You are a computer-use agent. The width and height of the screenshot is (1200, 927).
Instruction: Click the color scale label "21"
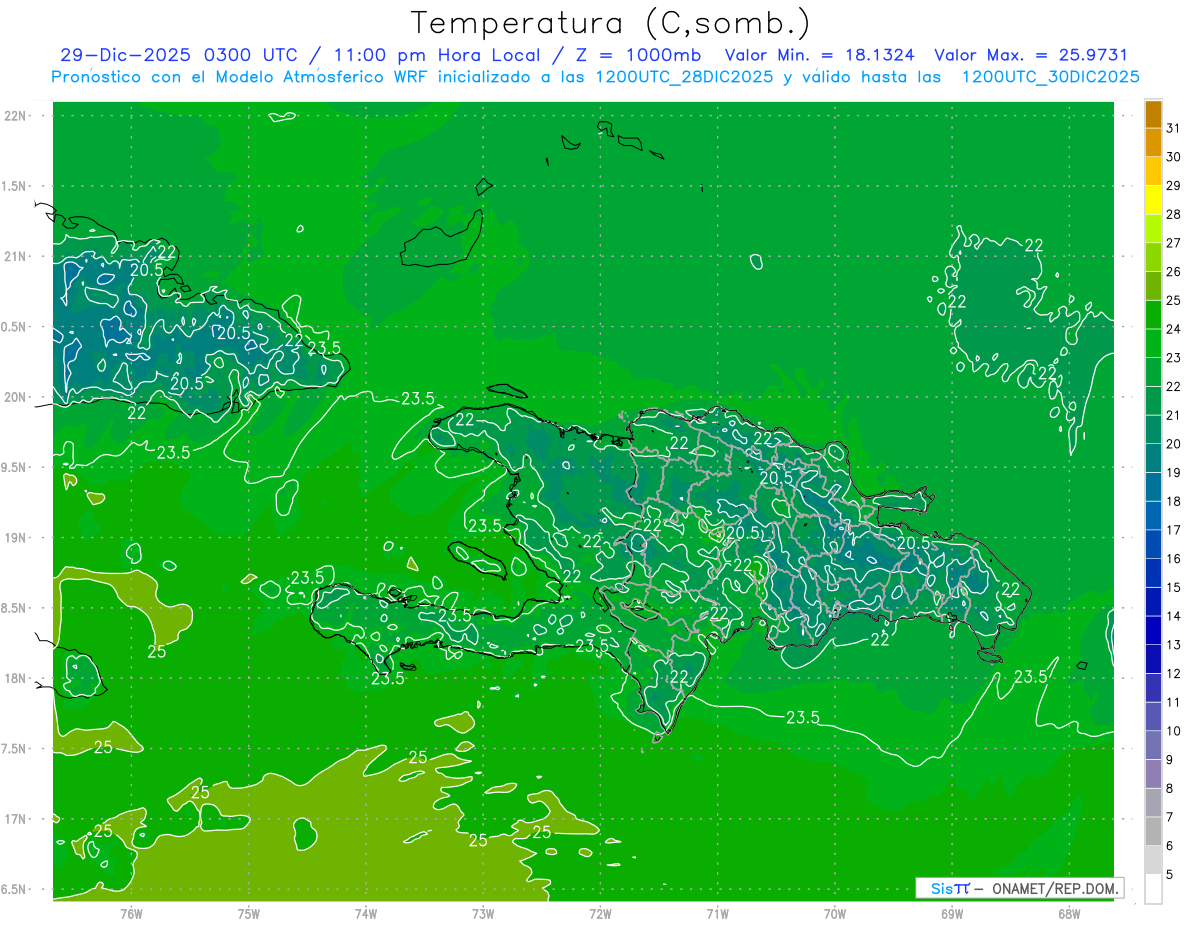1174,415
